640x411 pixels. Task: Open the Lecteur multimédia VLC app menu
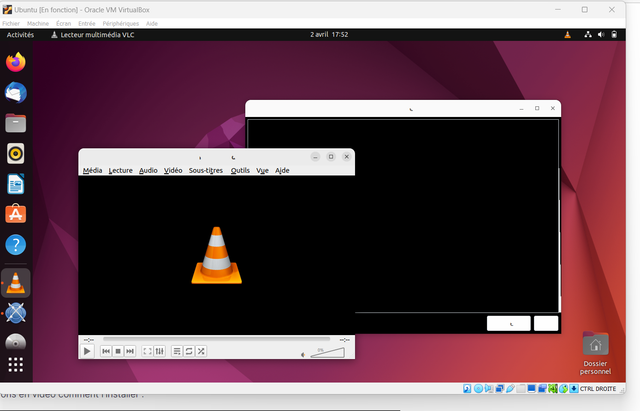point(92,35)
